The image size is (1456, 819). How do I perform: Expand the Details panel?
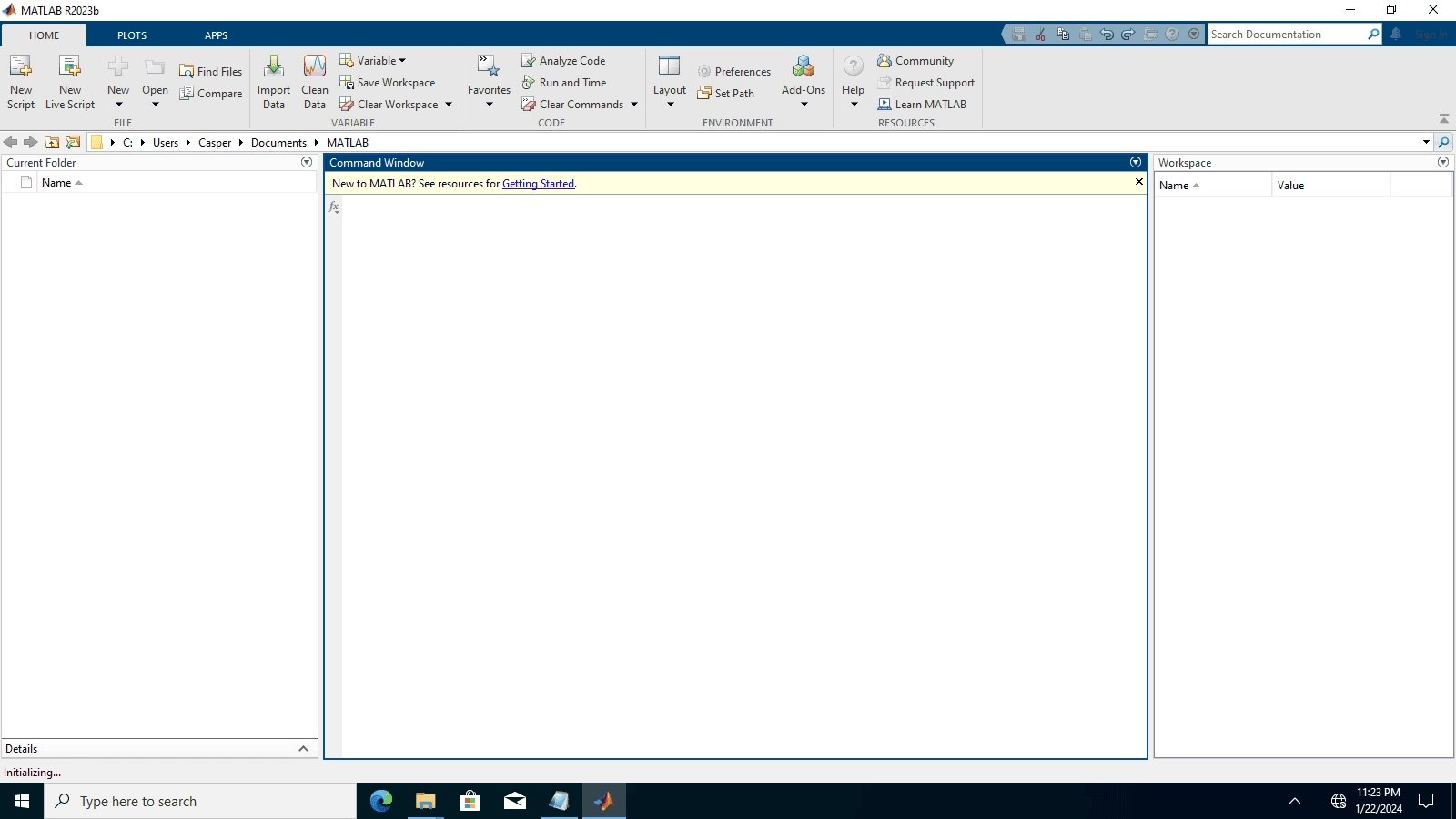pos(303,749)
